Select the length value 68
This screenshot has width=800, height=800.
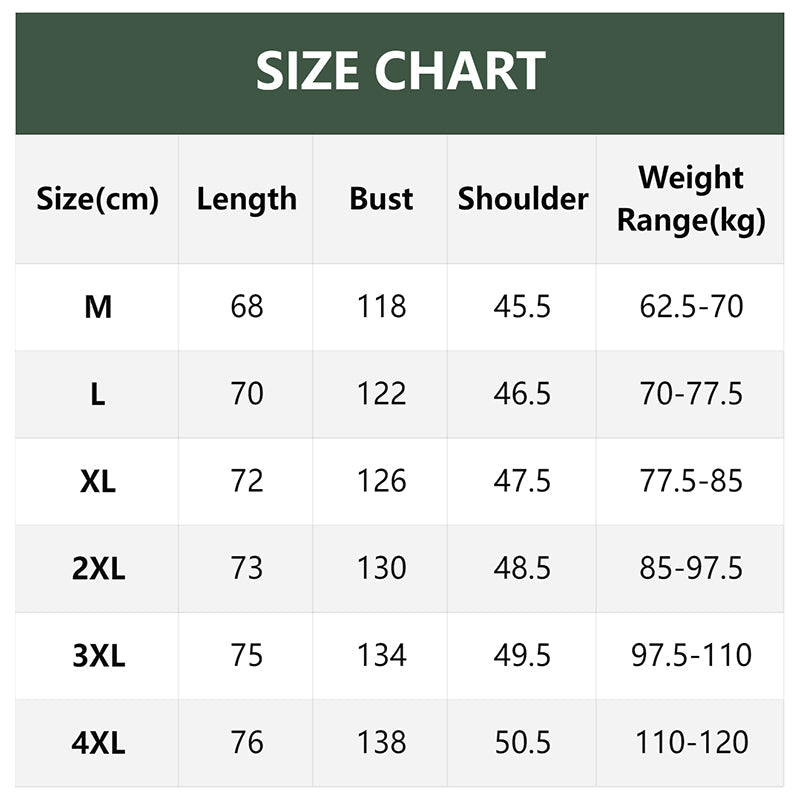pos(246,306)
